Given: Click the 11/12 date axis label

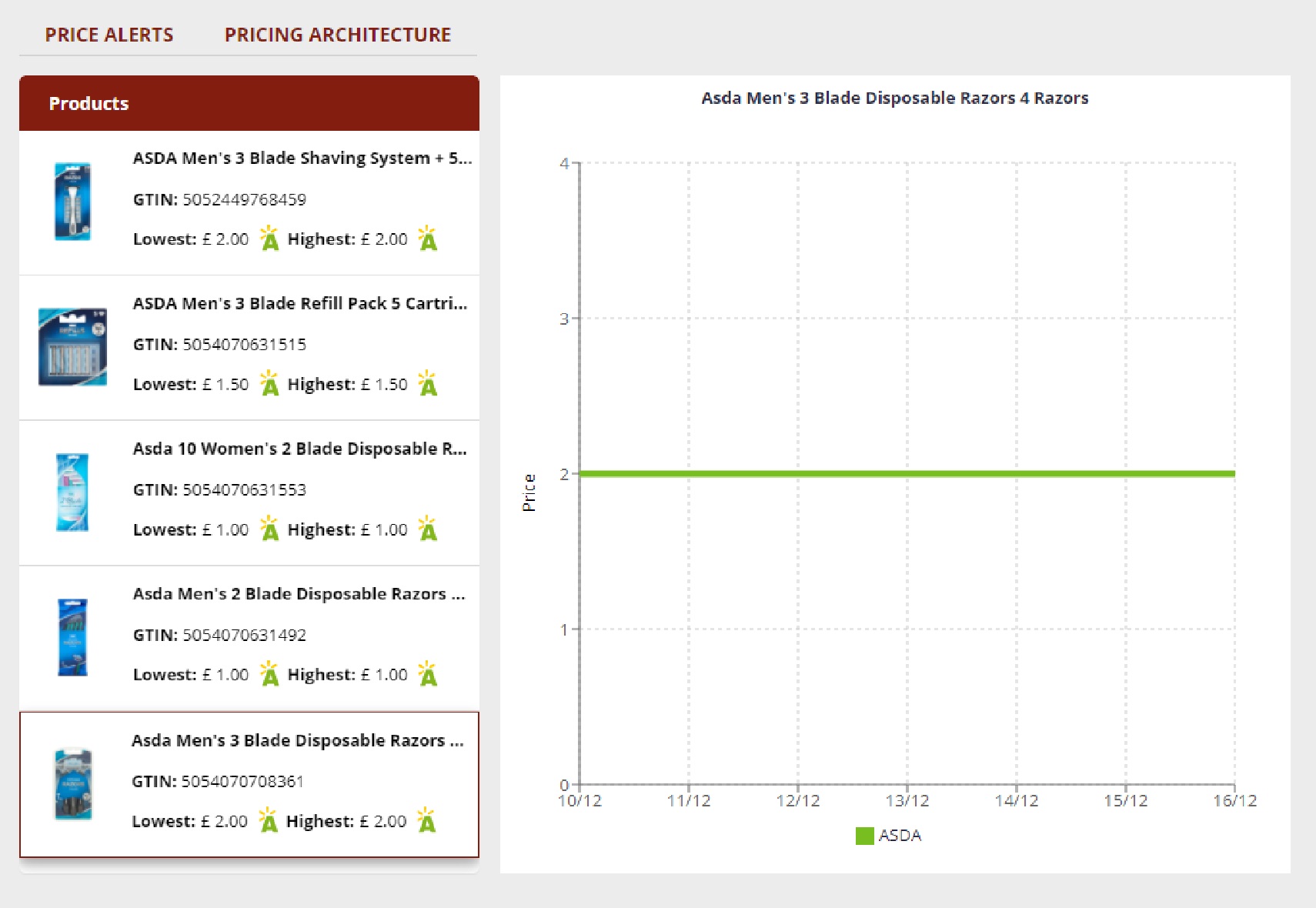Looking at the screenshot, I should (x=689, y=801).
